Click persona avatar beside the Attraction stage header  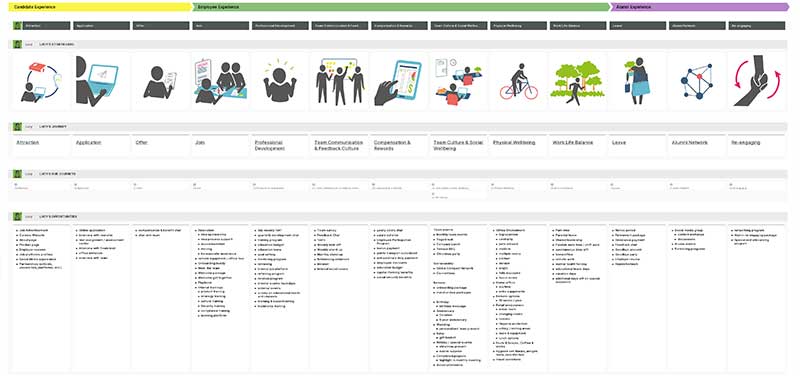click(17, 26)
